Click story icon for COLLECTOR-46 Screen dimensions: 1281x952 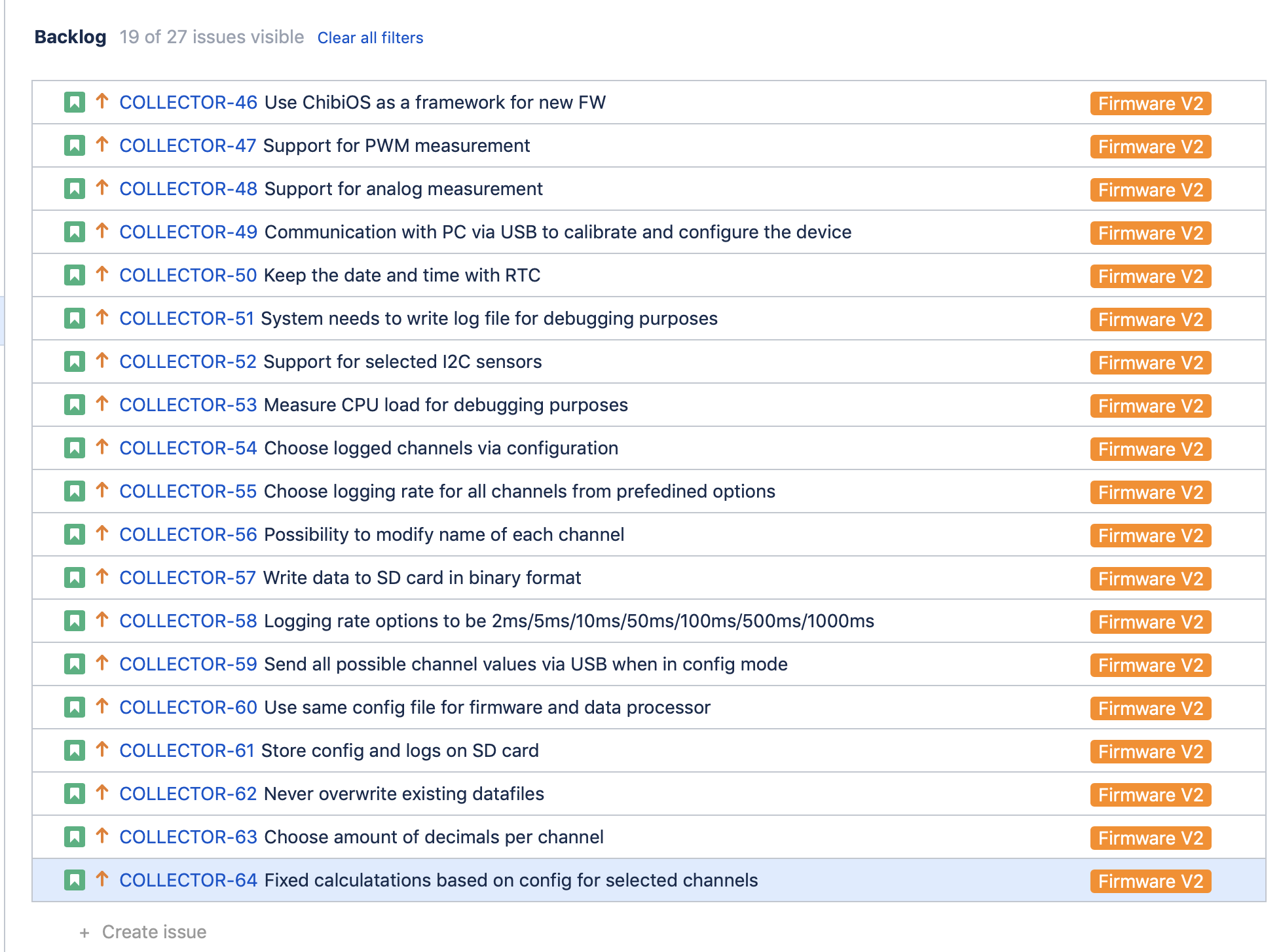(x=75, y=103)
